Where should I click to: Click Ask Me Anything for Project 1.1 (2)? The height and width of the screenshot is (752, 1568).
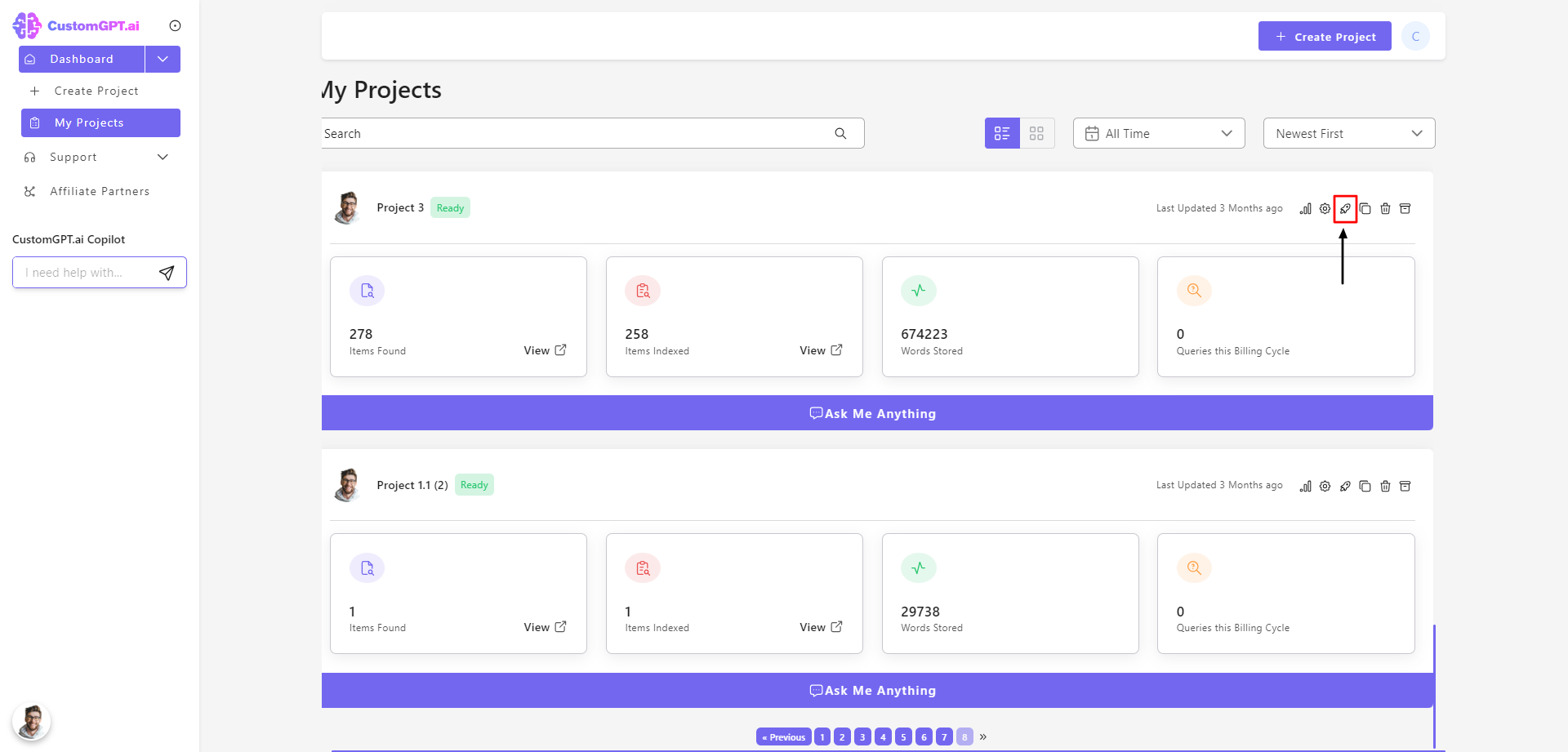point(877,690)
